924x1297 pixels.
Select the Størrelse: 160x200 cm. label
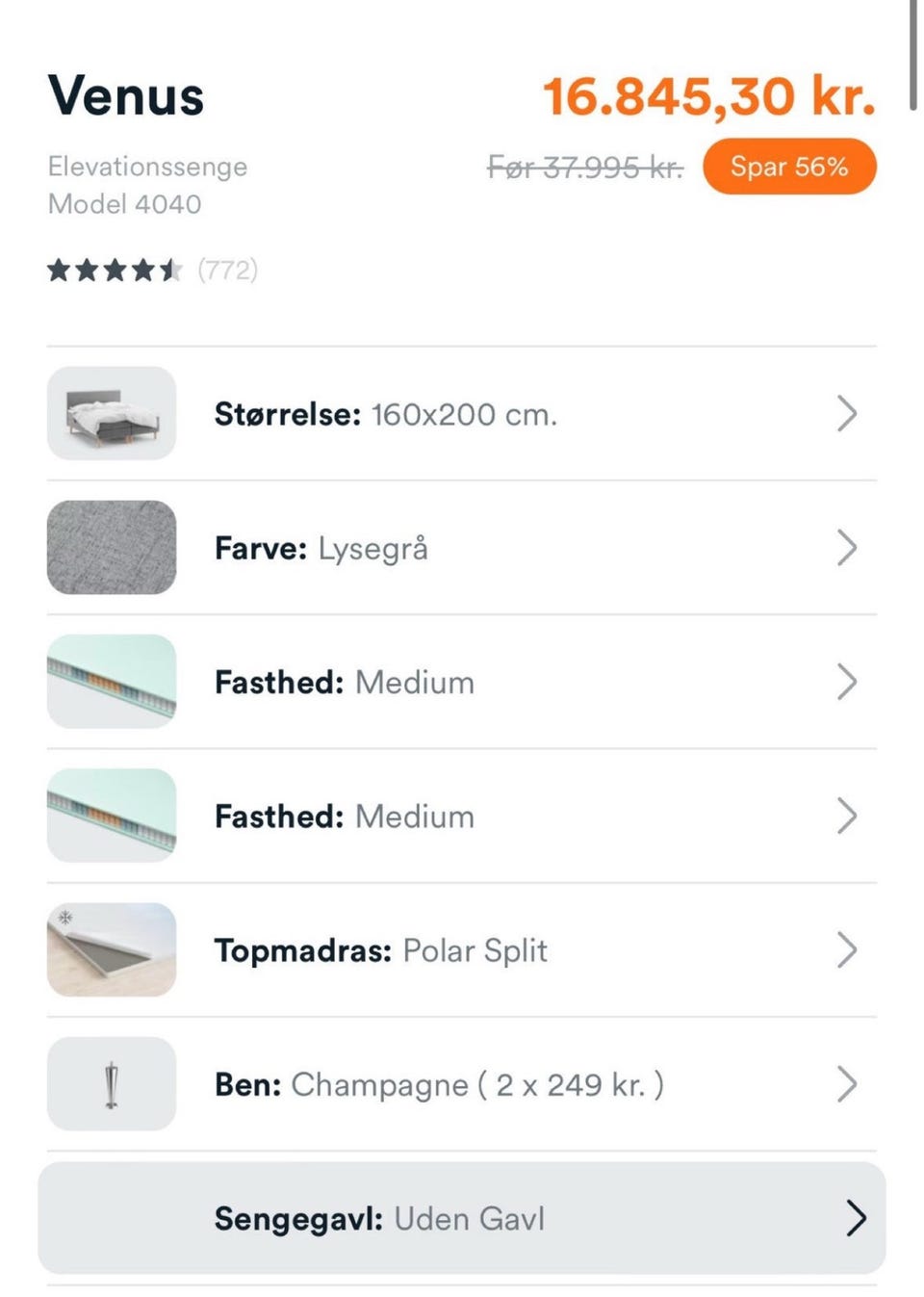coord(385,414)
